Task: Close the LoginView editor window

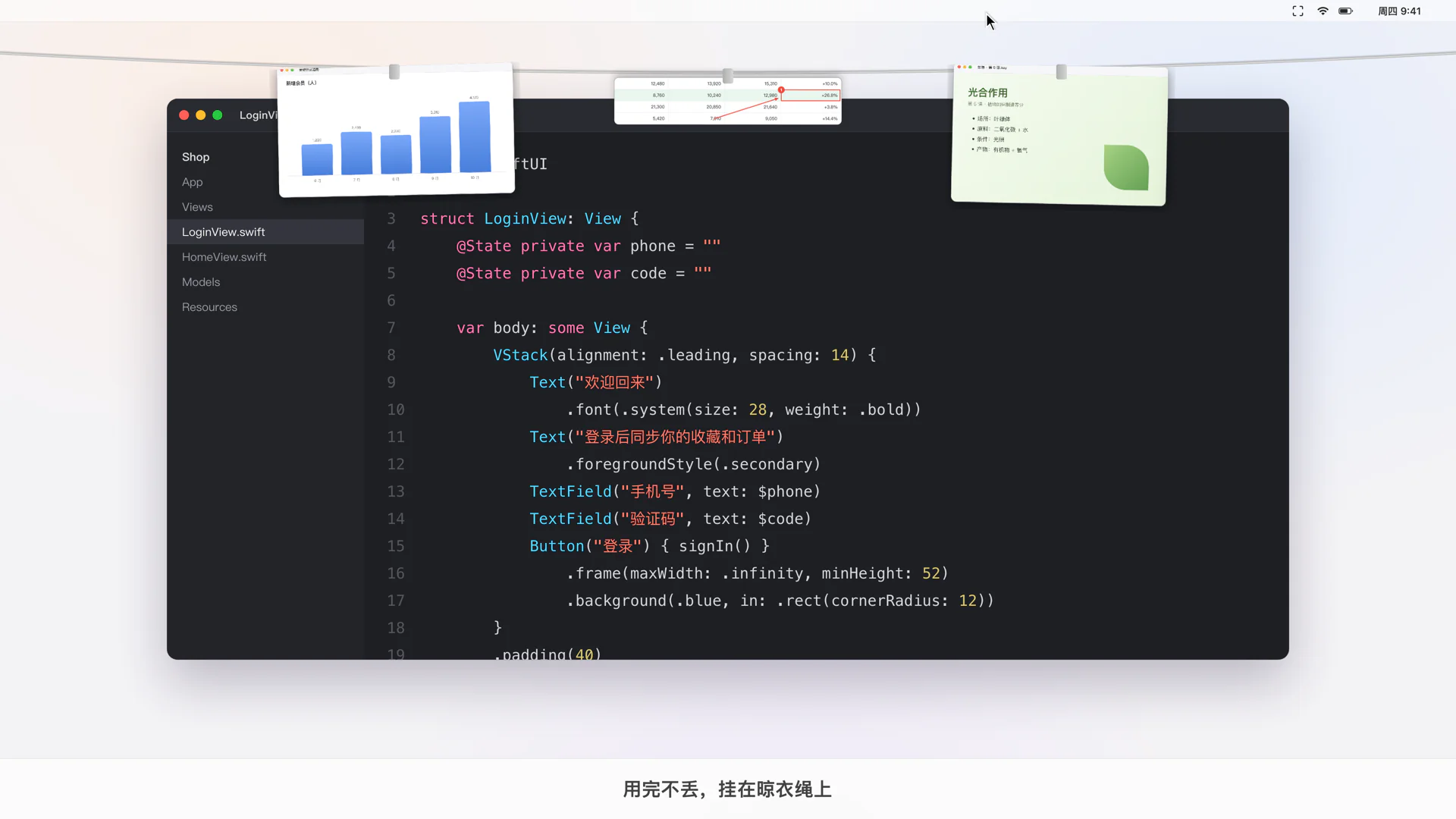Action: click(x=184, y=115)
